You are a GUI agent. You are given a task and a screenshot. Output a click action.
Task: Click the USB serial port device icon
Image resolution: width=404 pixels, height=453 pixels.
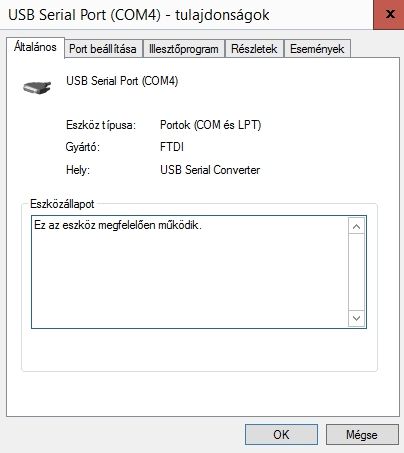37,87
